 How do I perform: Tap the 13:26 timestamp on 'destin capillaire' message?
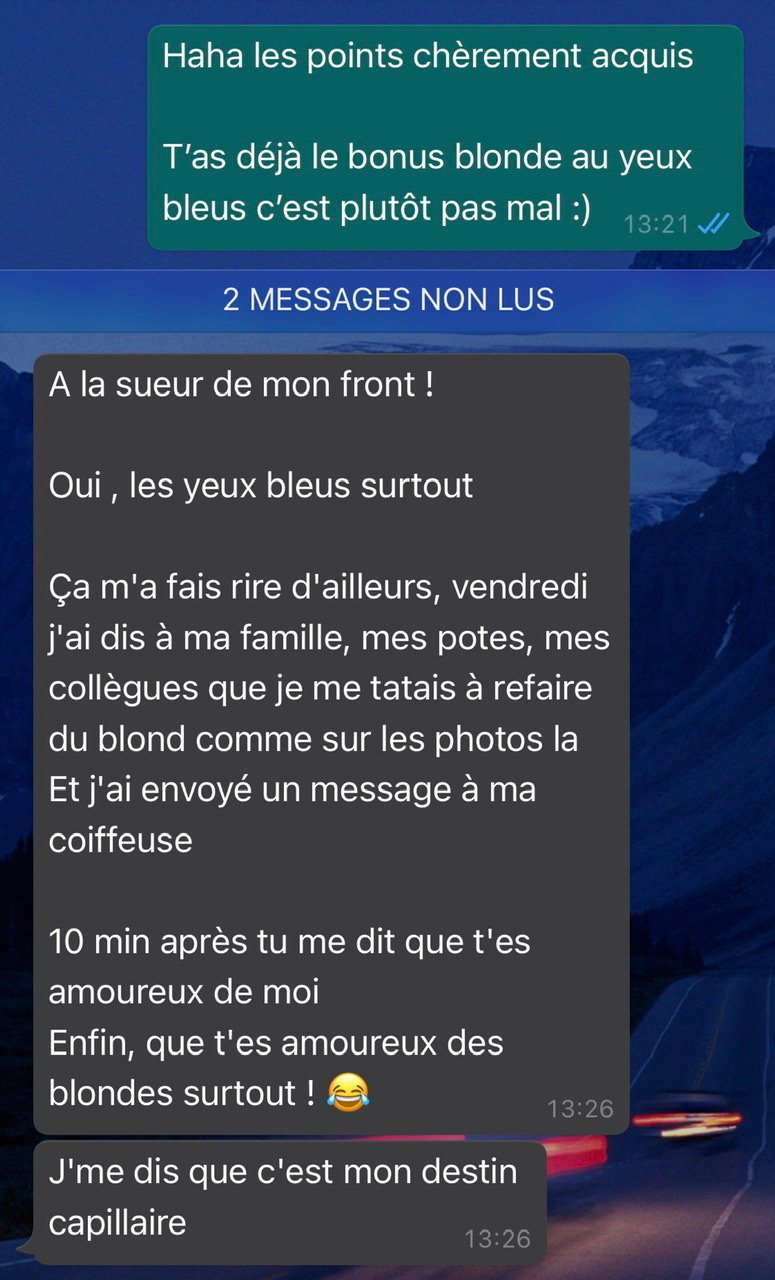pos(497,1239)
